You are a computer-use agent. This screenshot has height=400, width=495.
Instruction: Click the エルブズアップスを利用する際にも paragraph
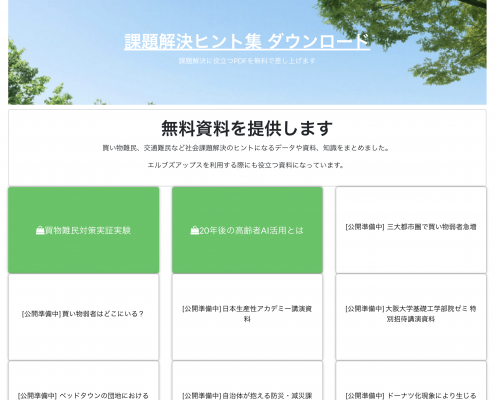246,165
